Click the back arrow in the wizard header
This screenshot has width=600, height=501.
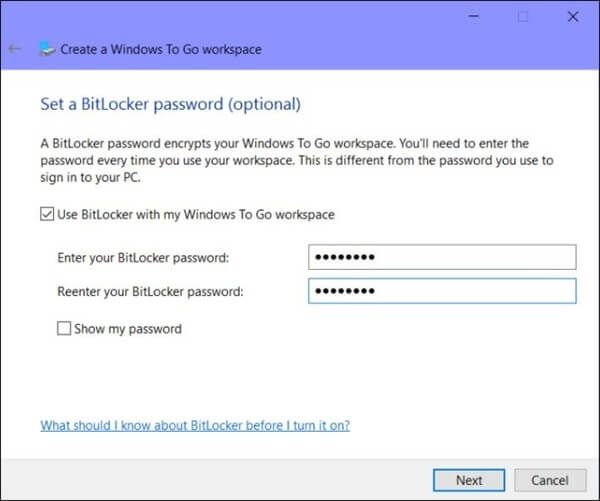[14, 48]
